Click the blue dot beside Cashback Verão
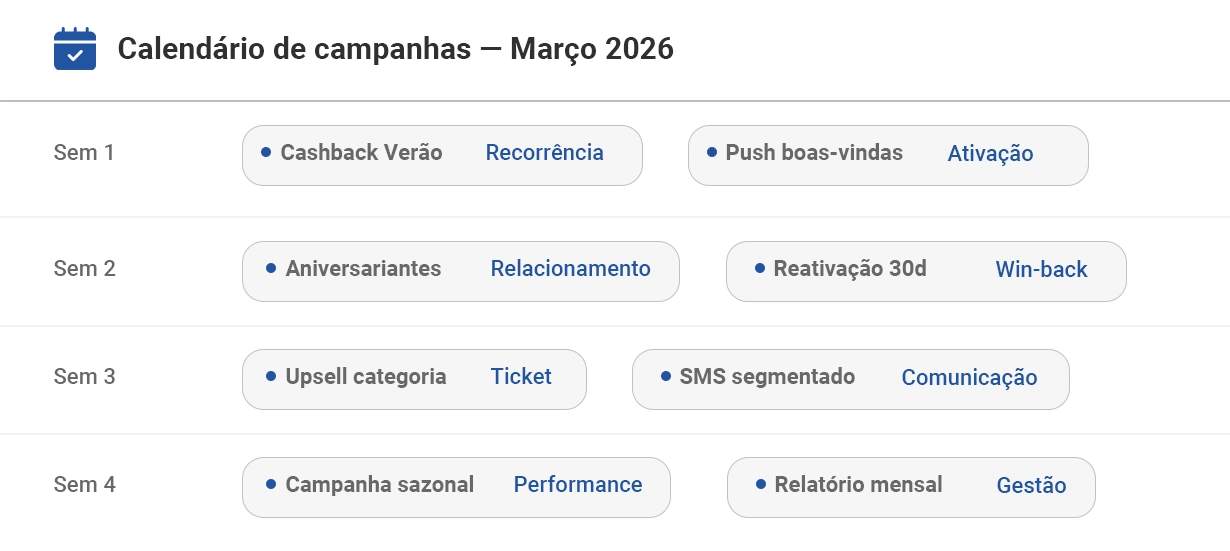 (x=266, y=152)
